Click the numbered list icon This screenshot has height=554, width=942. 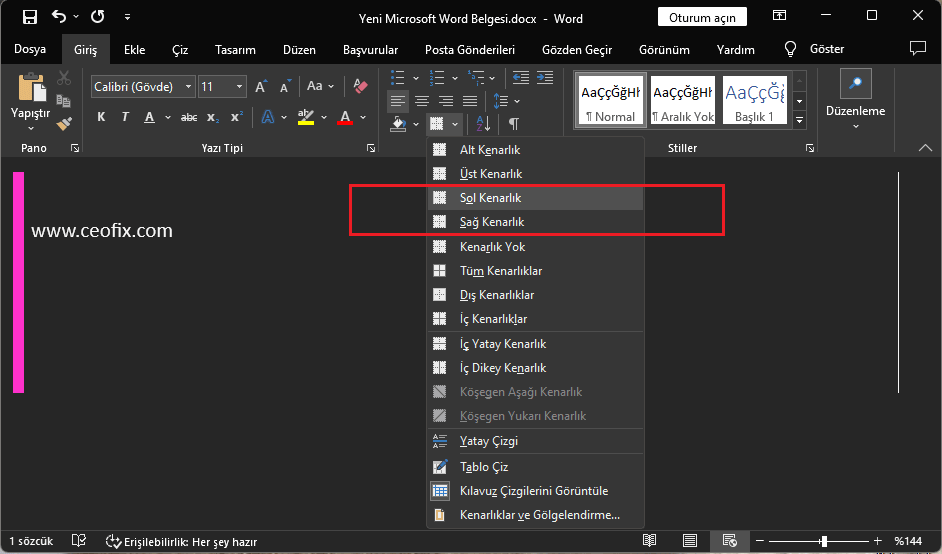[437, 78]
